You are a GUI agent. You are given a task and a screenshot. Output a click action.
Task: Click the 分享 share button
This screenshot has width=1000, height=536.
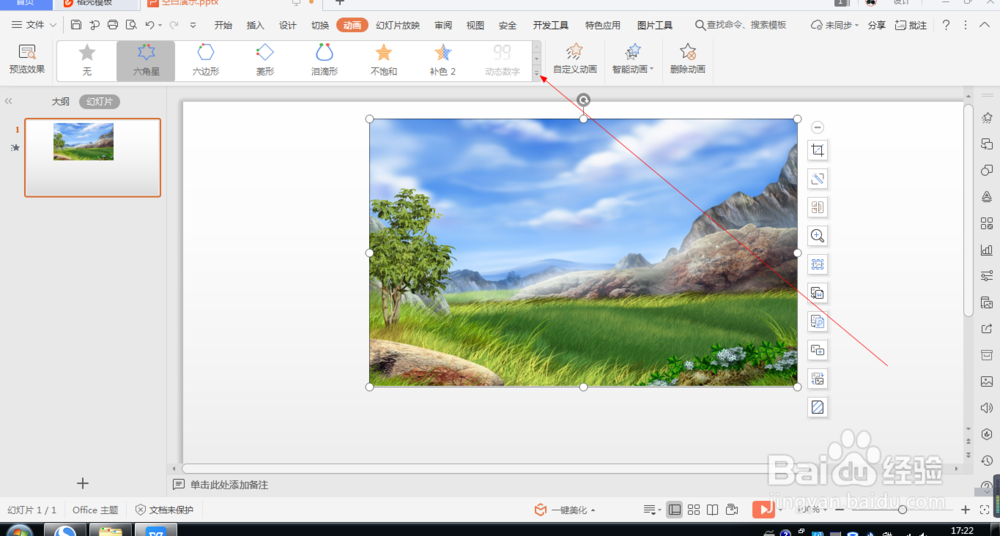876,25
